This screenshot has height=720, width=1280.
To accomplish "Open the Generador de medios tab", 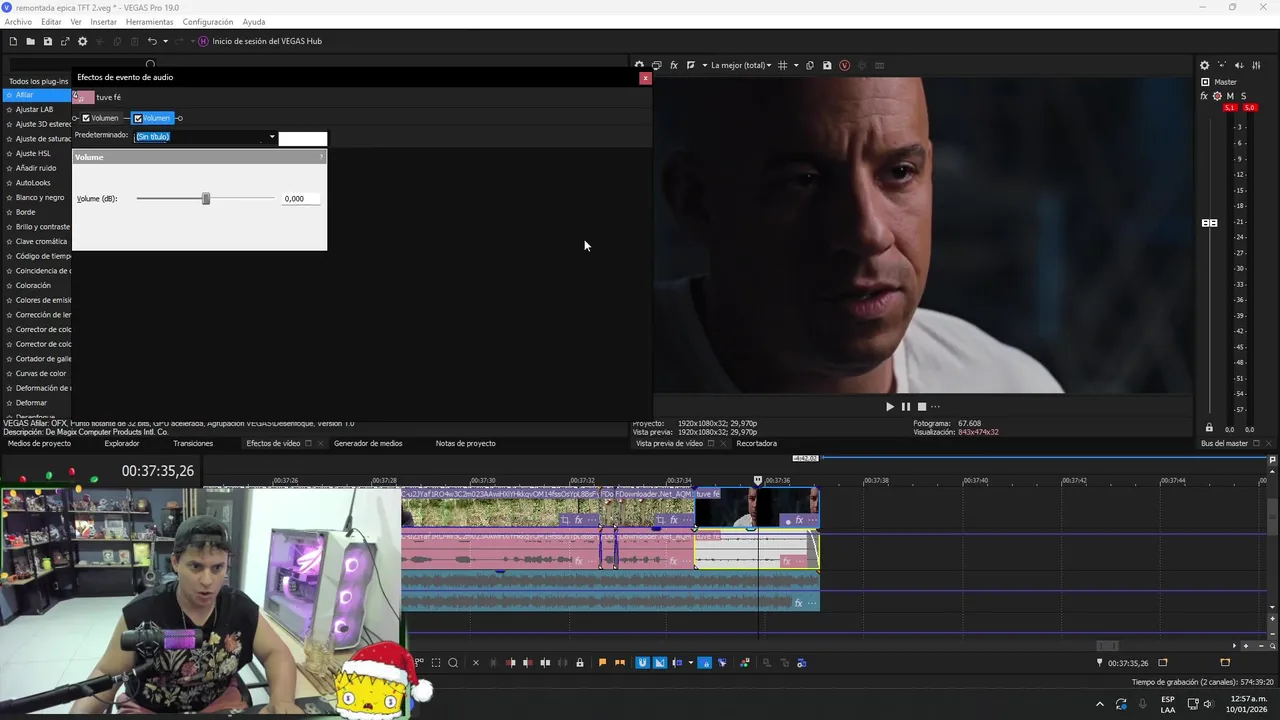I will [368, 443].
